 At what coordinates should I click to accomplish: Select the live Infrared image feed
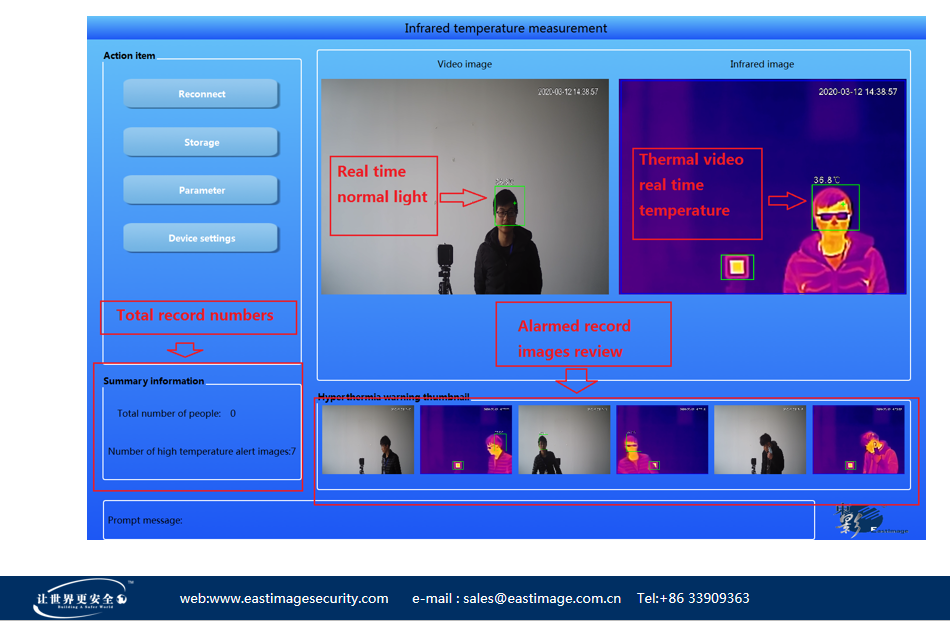pyautogui.click(x=762, y=187)
